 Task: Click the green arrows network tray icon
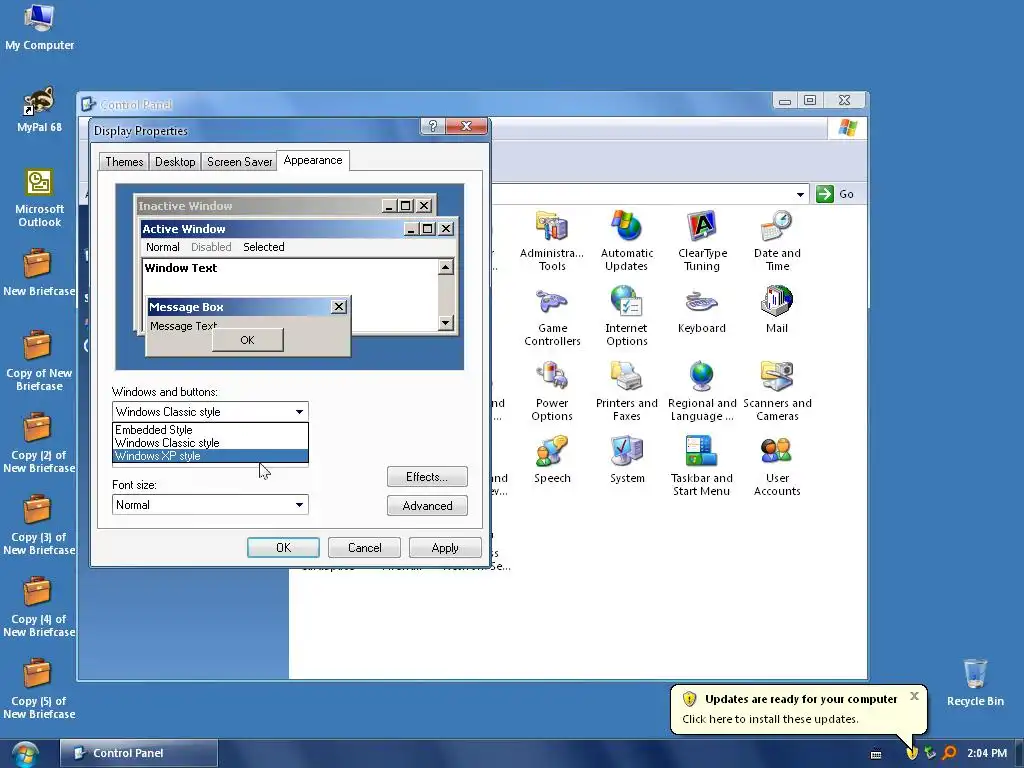point(930,753)
